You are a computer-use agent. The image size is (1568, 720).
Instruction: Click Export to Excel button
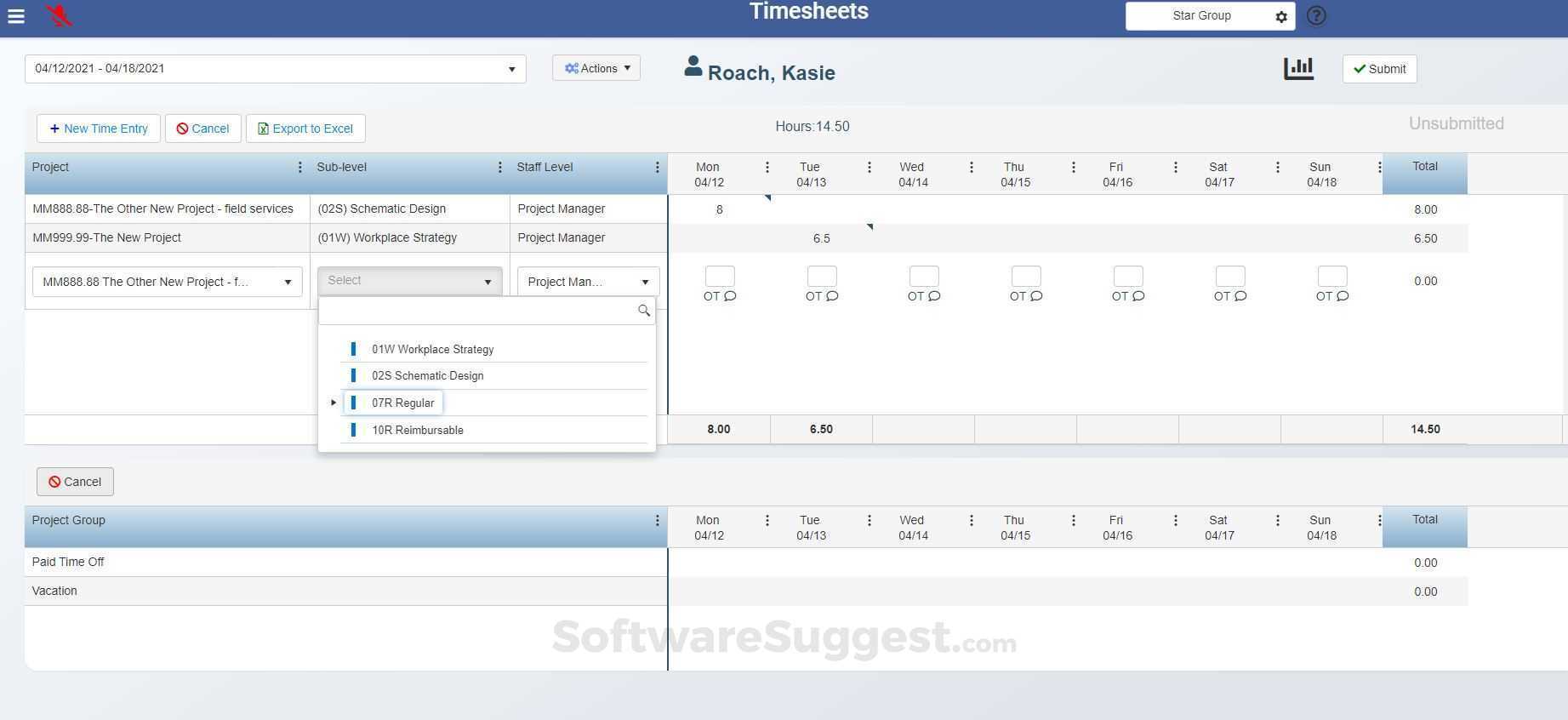click(x=305, y=129)
